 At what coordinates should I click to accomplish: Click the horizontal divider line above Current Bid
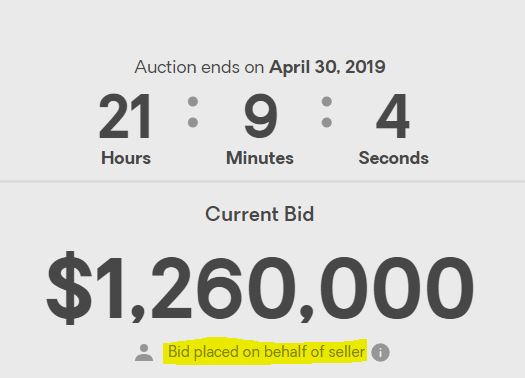point(262,181)
